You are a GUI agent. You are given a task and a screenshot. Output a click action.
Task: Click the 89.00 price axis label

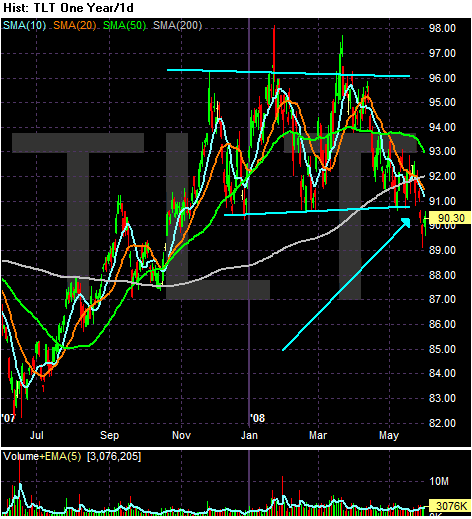pyautogui.click(x=442, y=250)
